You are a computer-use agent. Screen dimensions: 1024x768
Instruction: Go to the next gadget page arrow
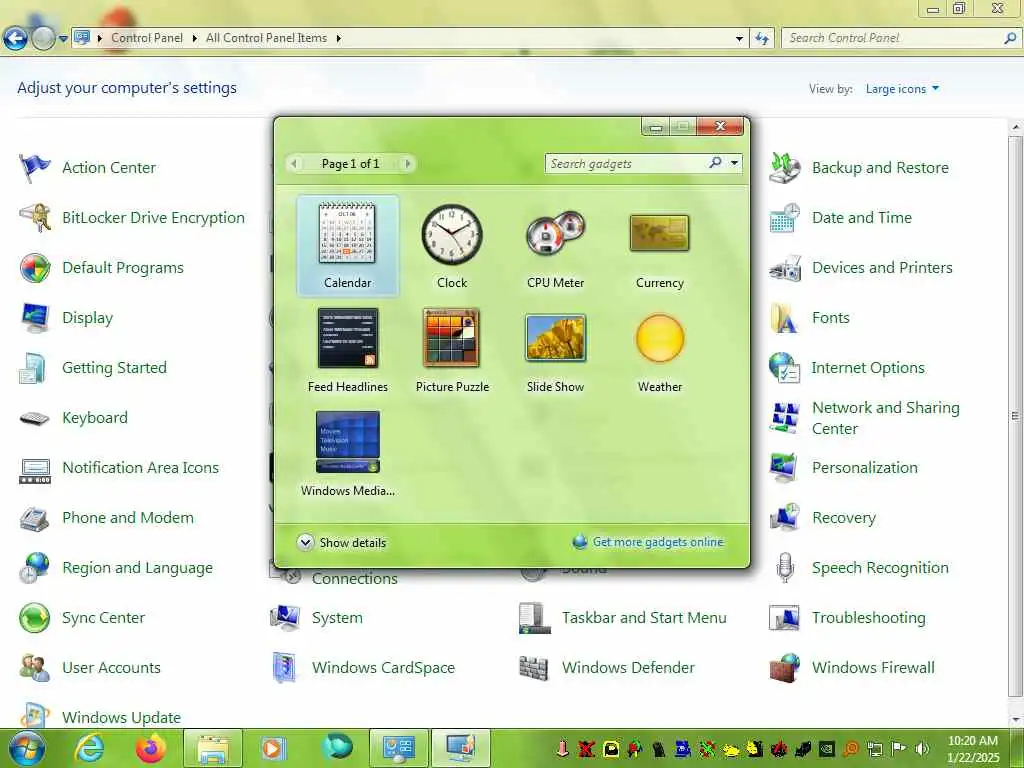(407, 163)
